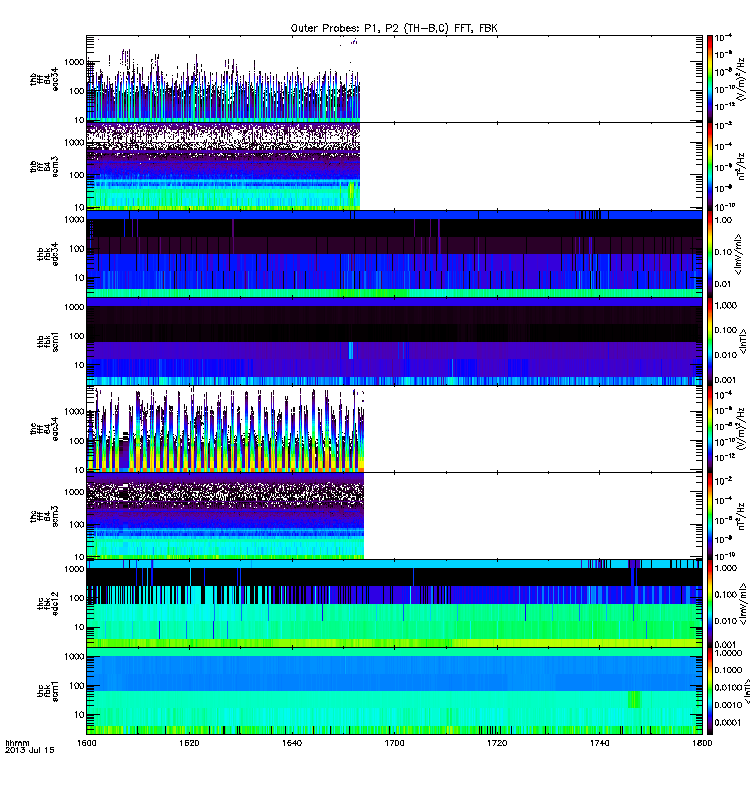Click the 'thb fff 64 eac34' axis label
Viewport: 750px width, 800px height.
coord(44,79)
